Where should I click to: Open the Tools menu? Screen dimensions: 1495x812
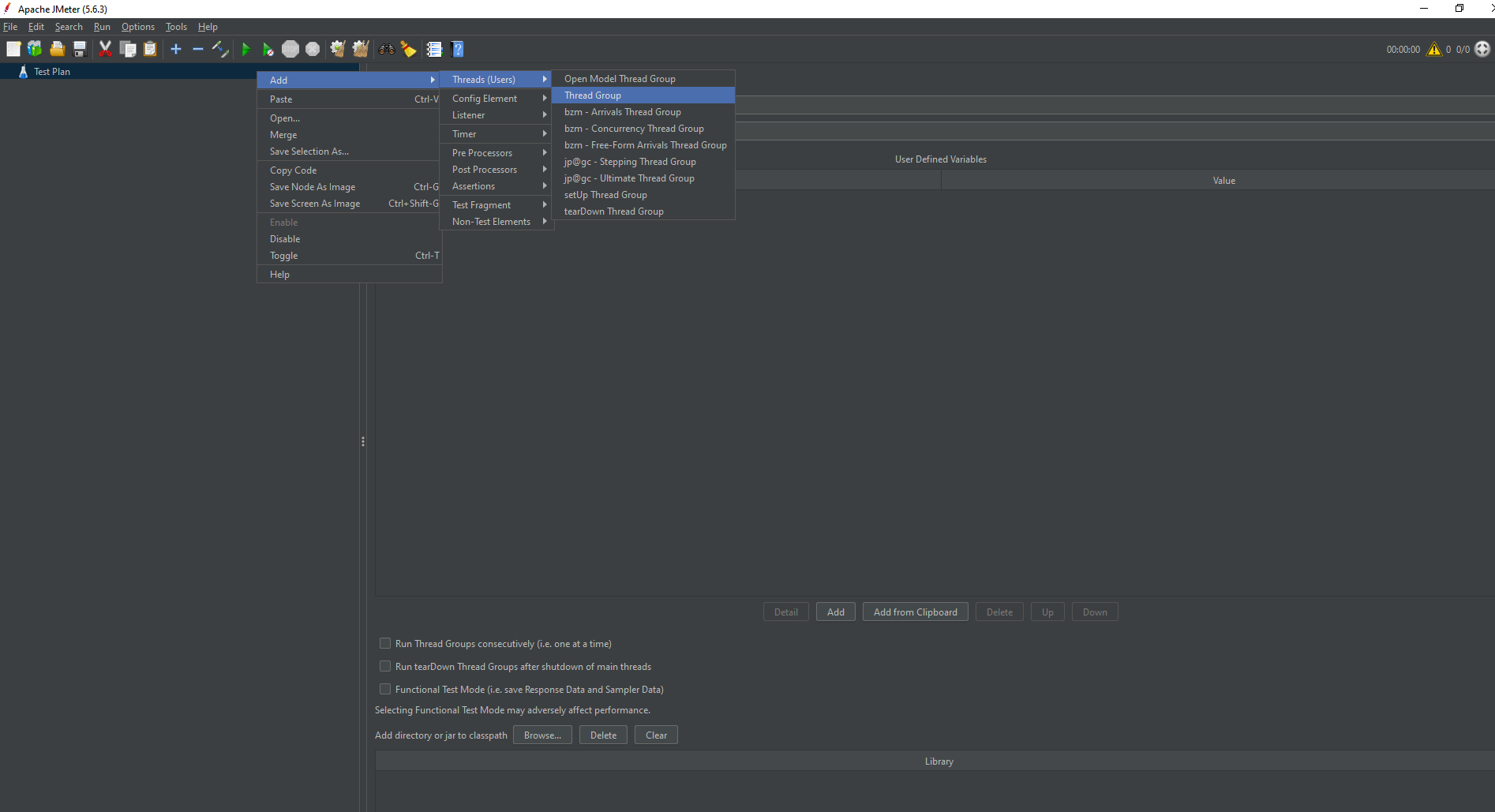click(176, 27)
